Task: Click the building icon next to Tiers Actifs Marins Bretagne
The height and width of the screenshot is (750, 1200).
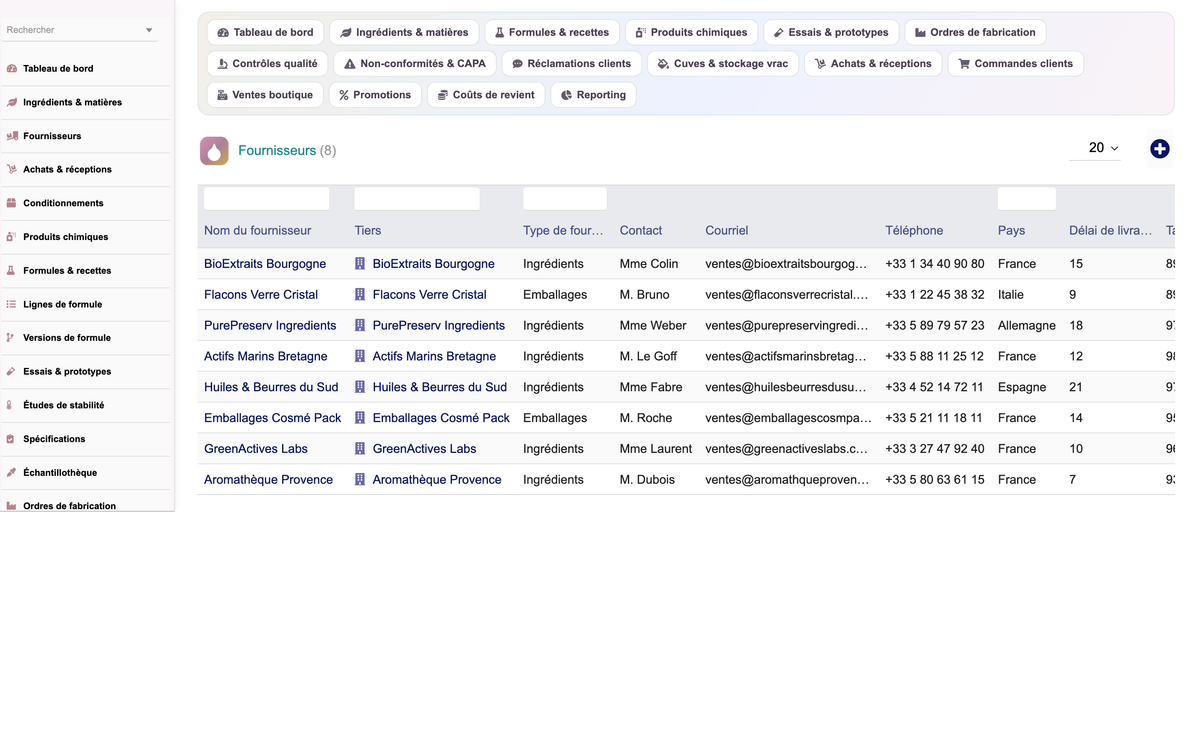Action: coord(360,356)
